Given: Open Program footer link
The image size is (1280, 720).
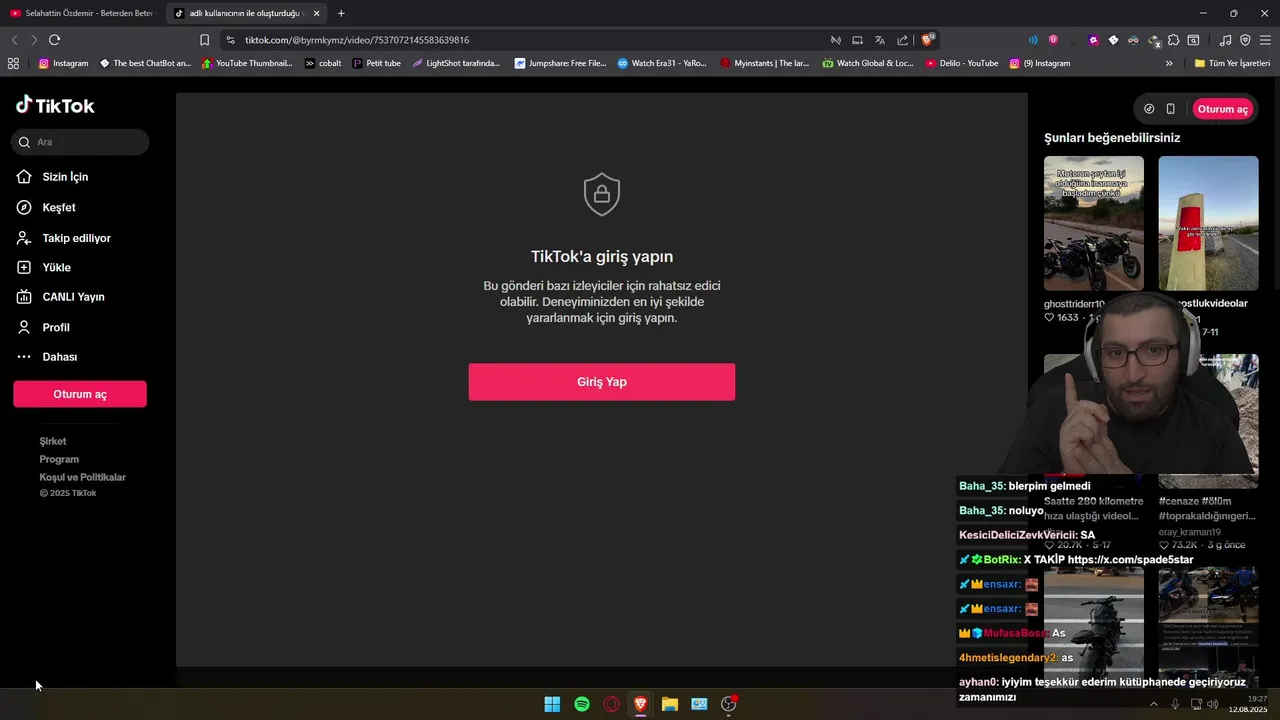Looking at the screenshot, I should click(59, 459).
